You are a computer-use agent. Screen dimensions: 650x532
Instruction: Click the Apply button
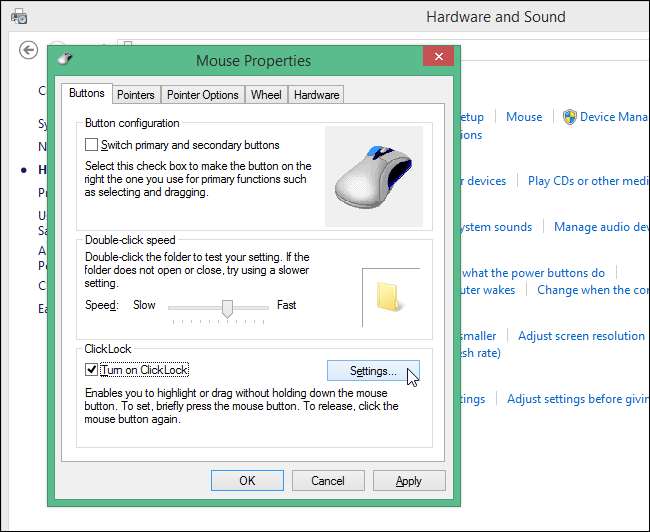tap(408, 480)
